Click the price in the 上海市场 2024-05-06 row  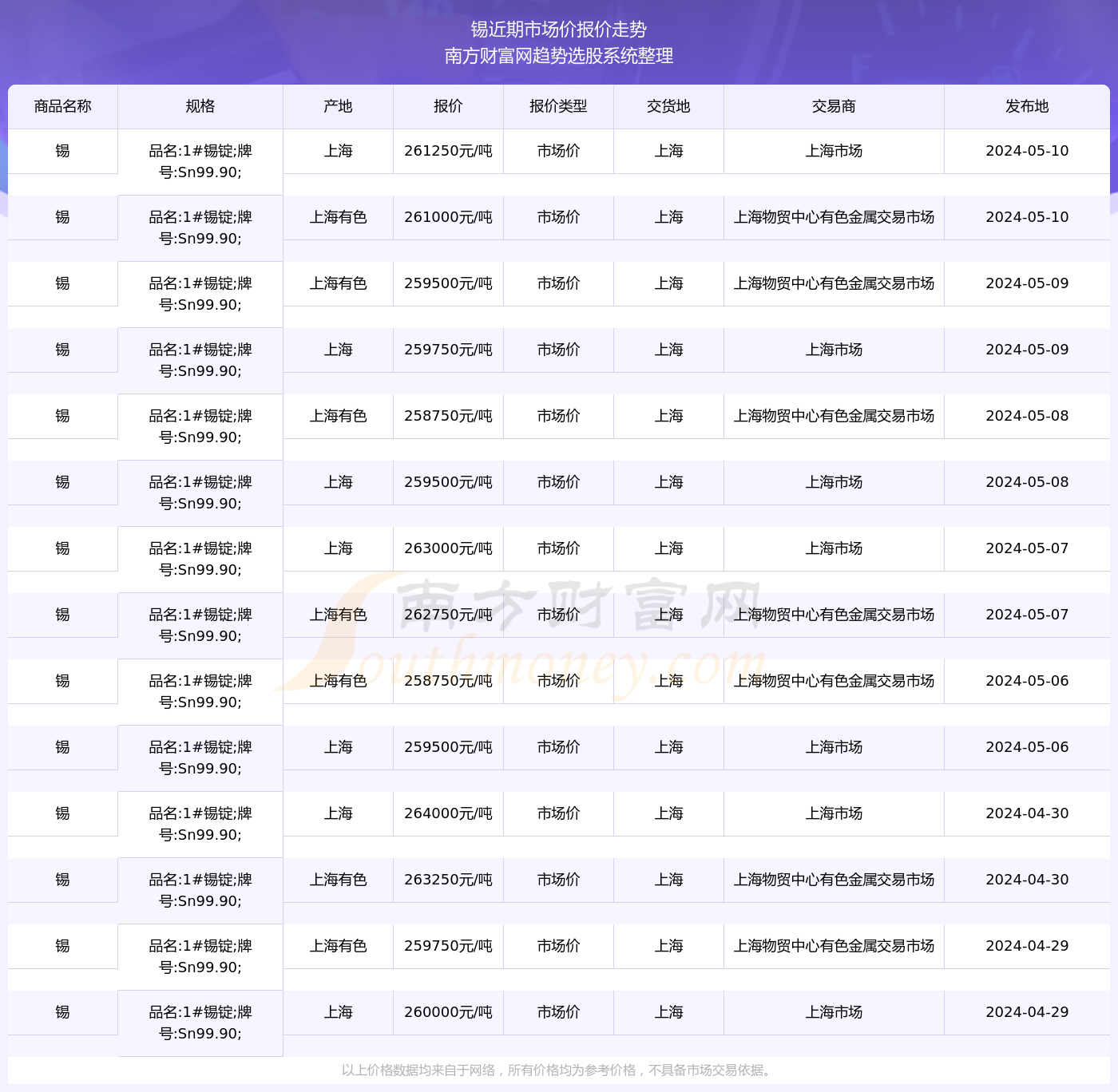pos(449,747)
